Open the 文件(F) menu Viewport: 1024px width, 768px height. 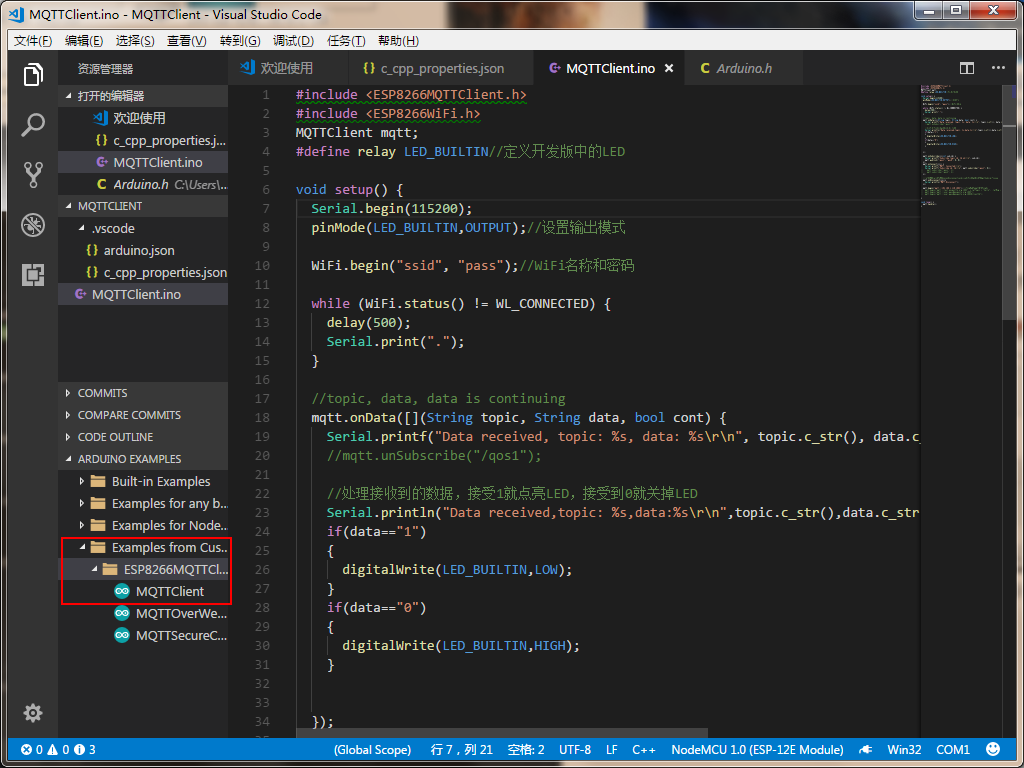click(33, 40)
